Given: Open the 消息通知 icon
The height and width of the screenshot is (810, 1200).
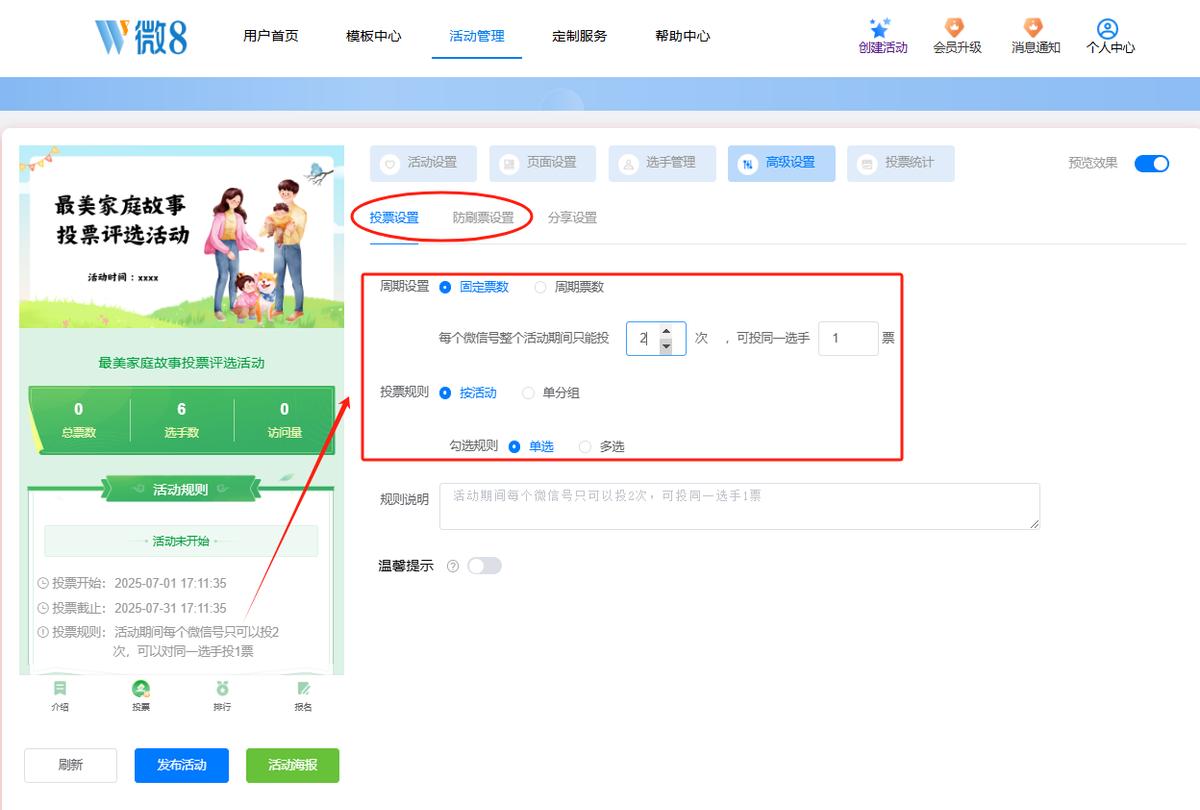Looking at the screenshot, I should click(1034, 28).
